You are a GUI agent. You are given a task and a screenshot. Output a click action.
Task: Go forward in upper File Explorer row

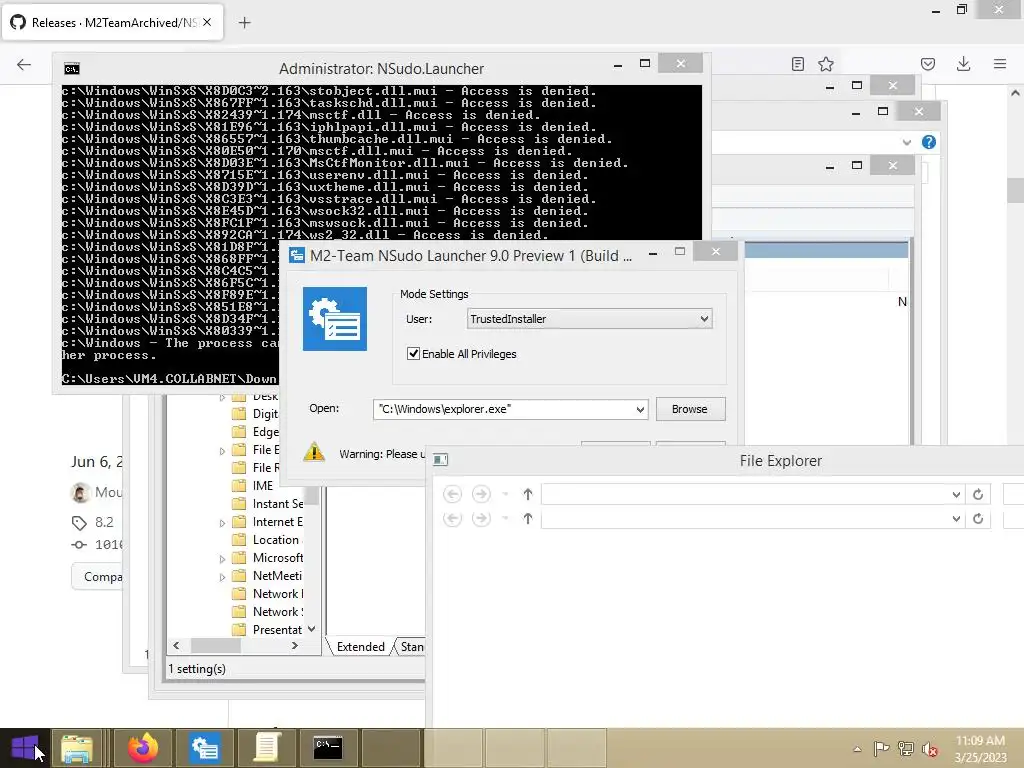481,494
